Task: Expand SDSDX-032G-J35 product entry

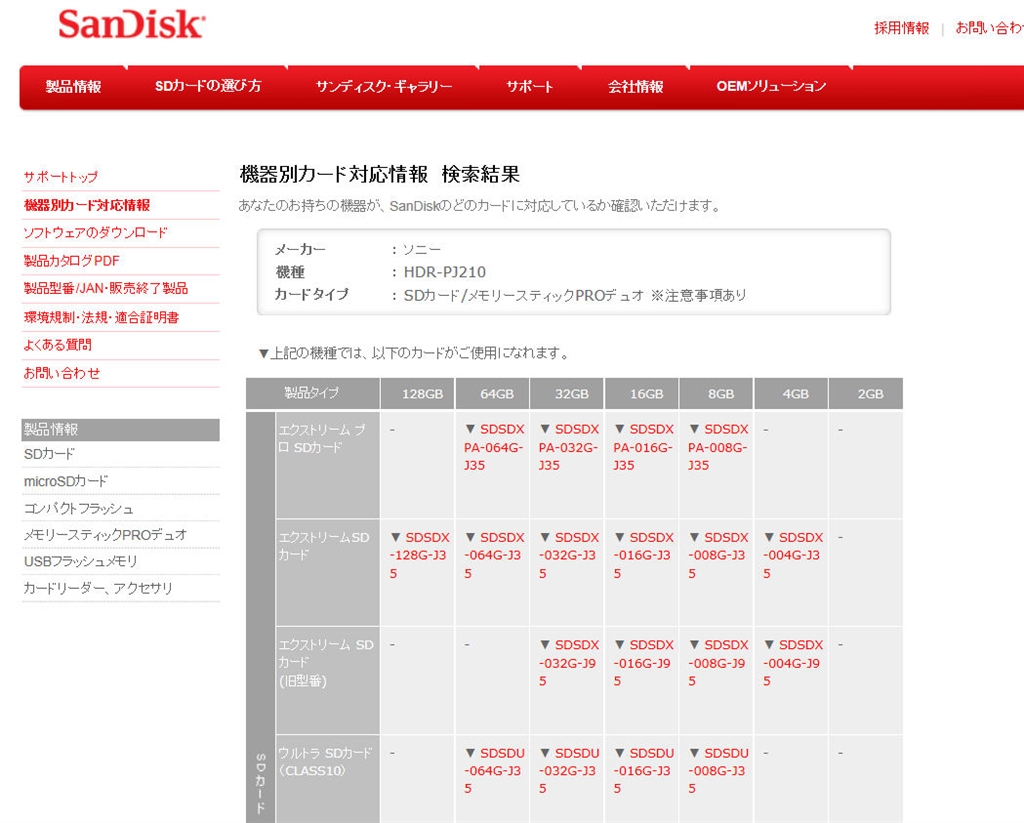Action: [569, 555]
